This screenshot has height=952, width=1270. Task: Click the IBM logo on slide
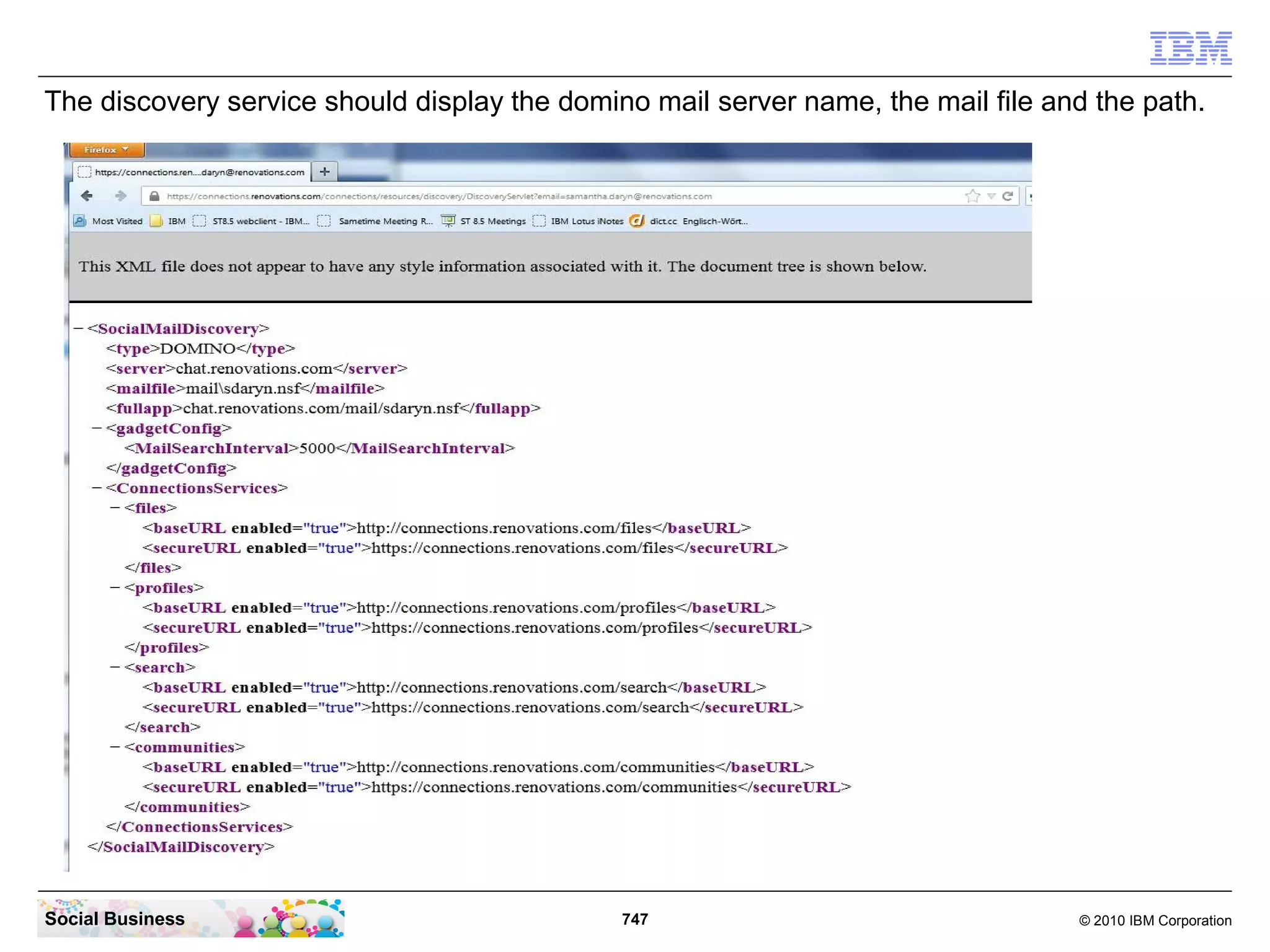(x=1191, y=48)
